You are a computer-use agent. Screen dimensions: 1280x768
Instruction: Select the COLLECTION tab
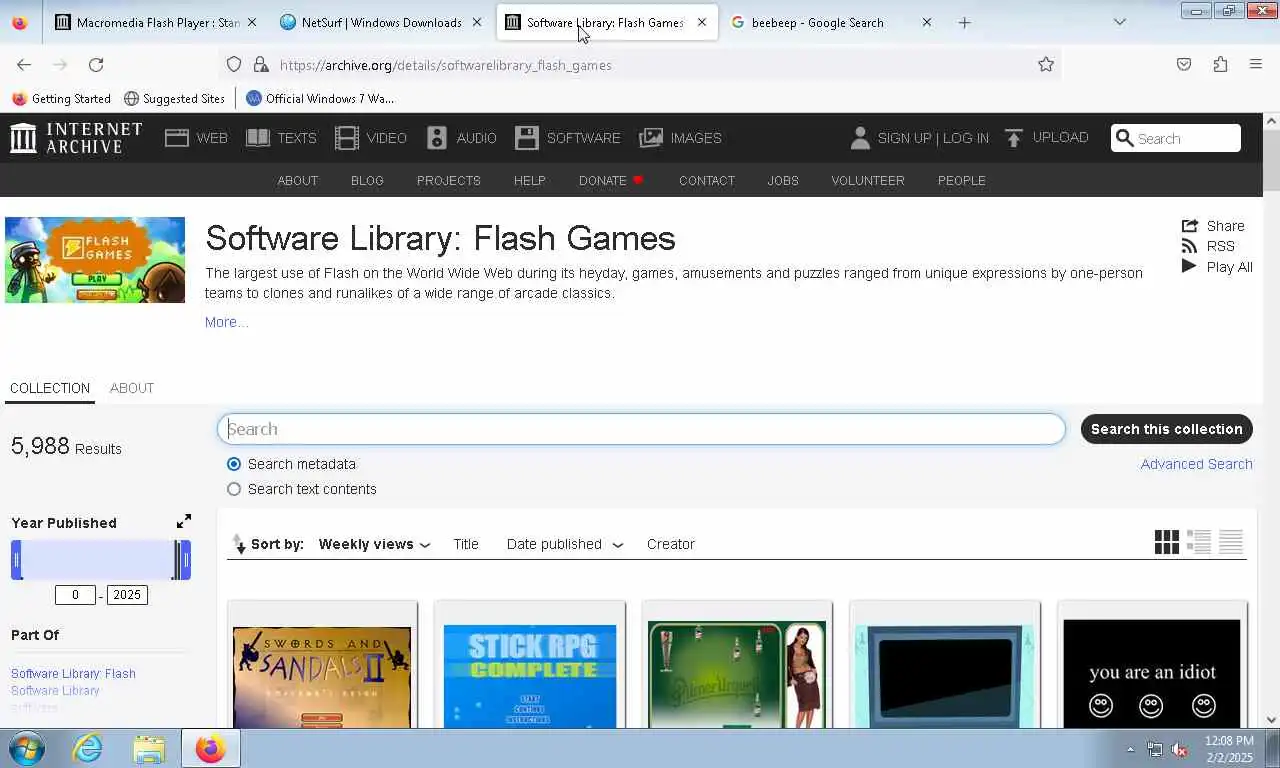coord(50,388)
